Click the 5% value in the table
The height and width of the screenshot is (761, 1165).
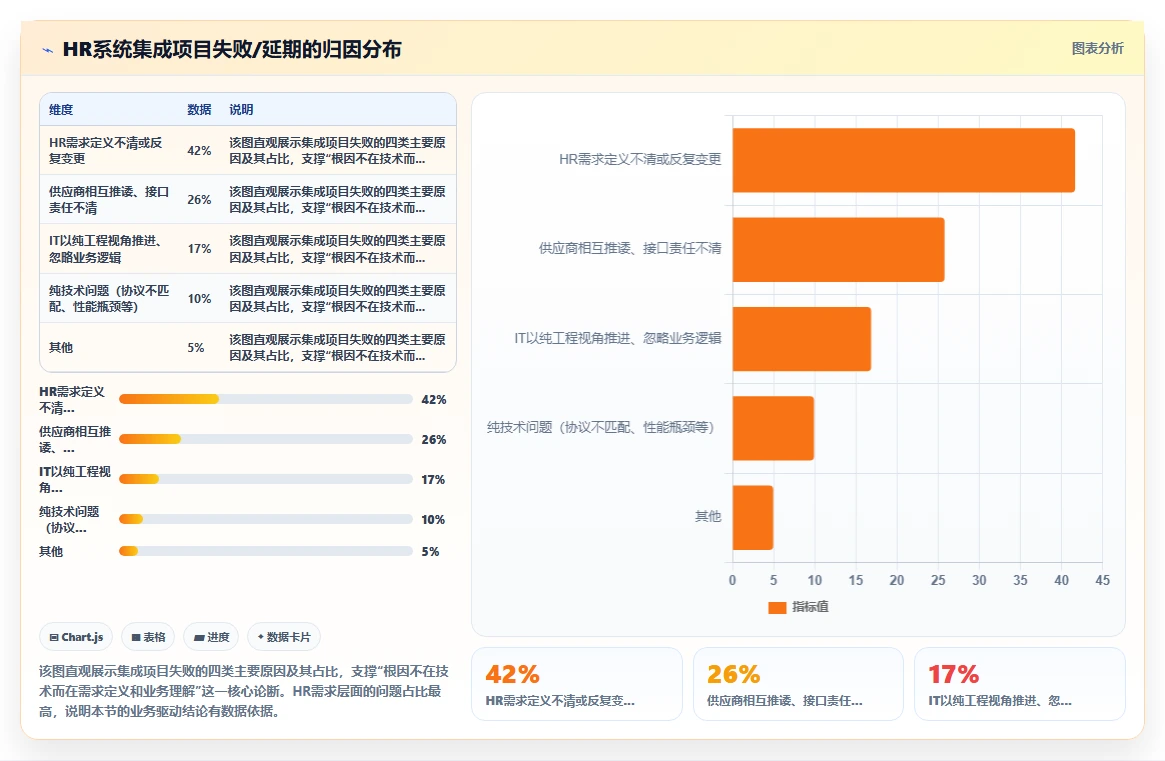click(195, 348)
